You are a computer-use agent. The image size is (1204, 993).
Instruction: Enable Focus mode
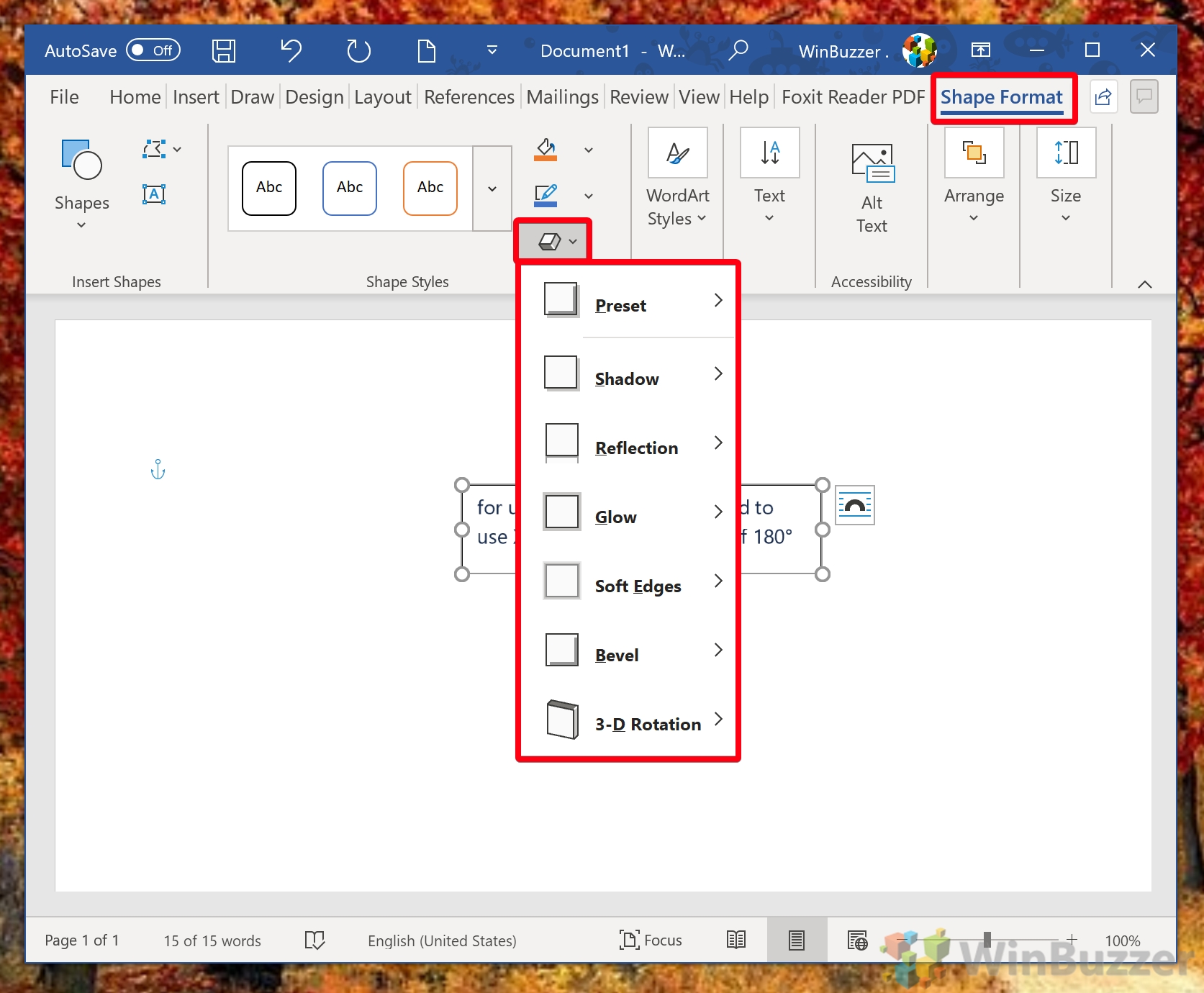click(651, 940)
